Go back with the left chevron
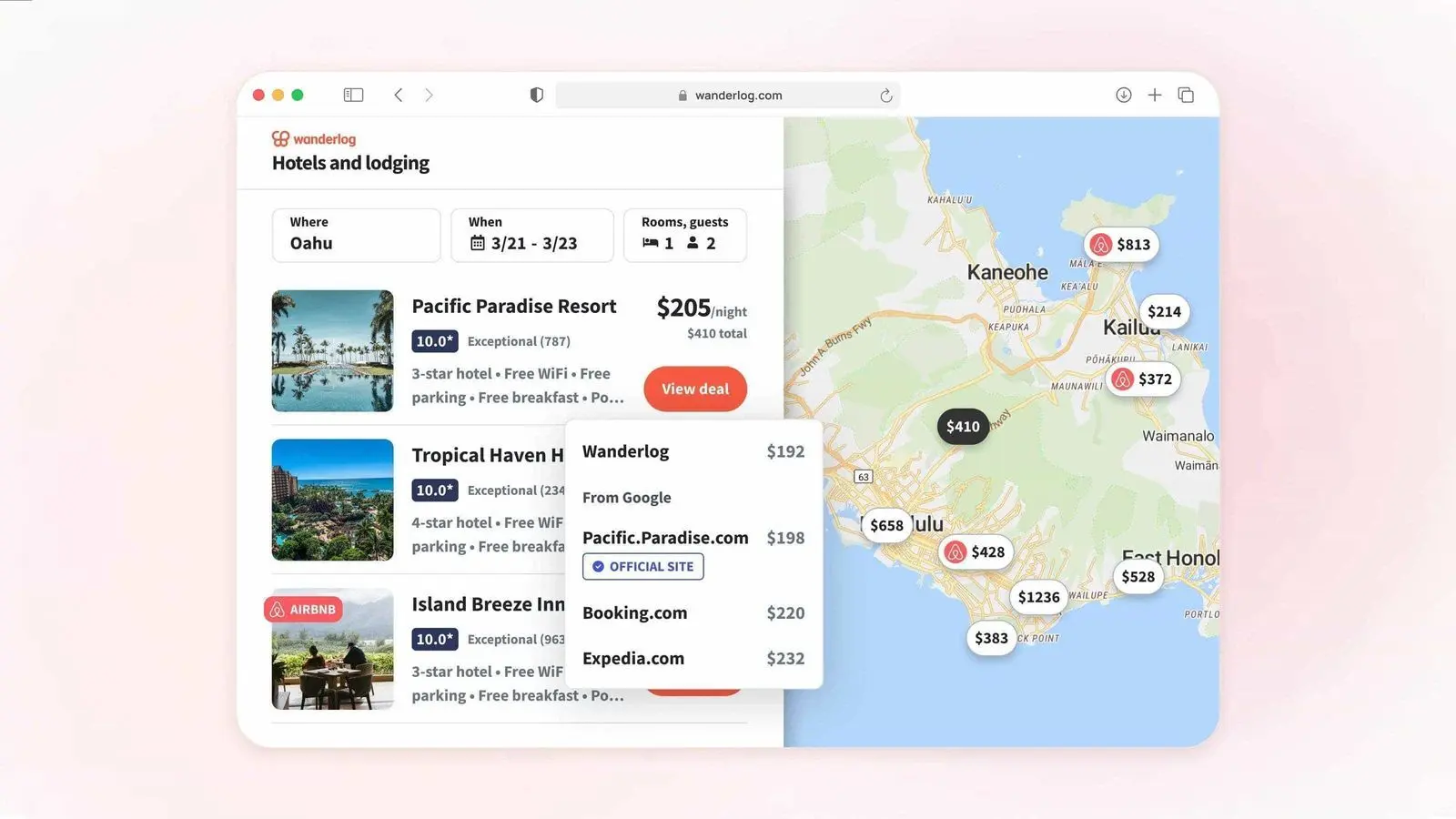 point(398,95)
